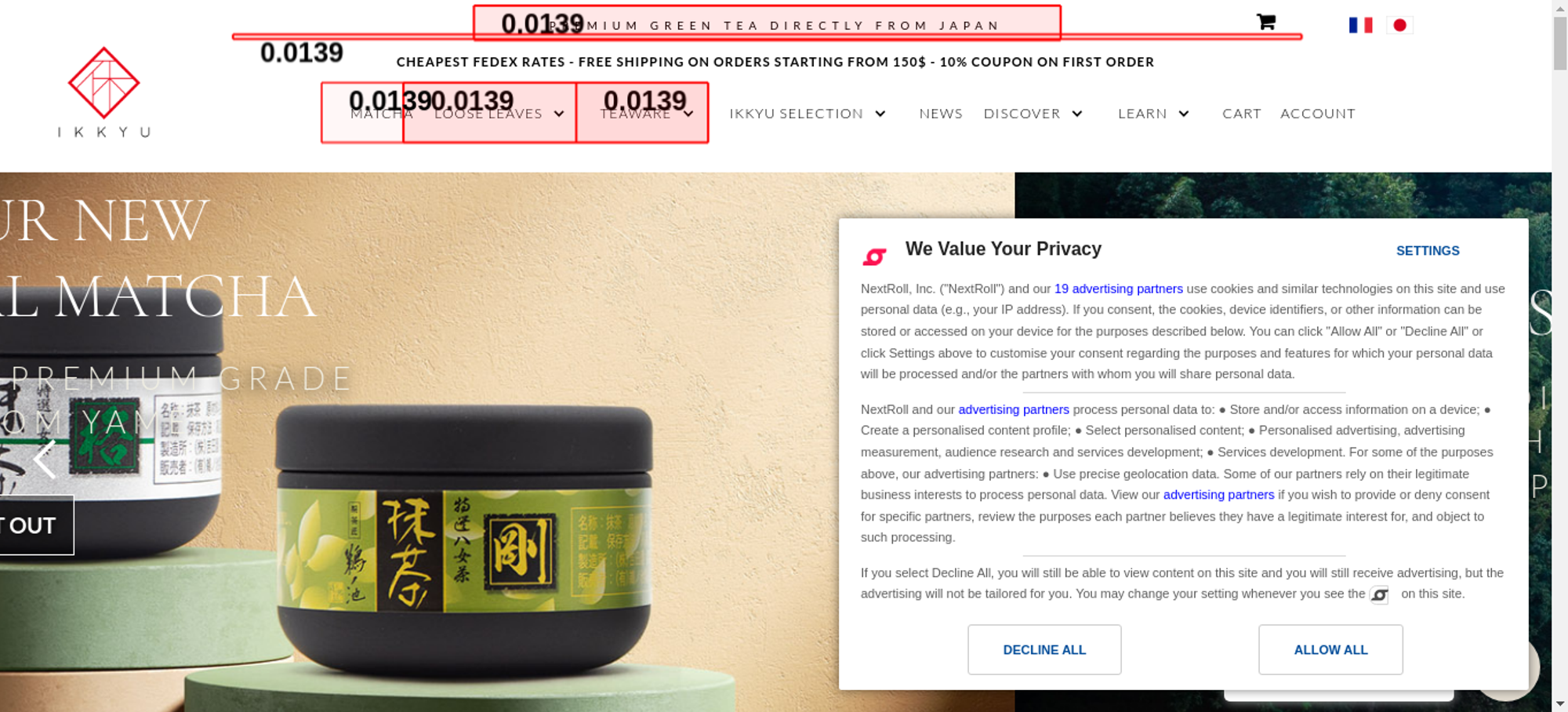Click the small NextRoll icon in the text
Viewport: 1568px width, 712px height.
(x=1380, y=595)
